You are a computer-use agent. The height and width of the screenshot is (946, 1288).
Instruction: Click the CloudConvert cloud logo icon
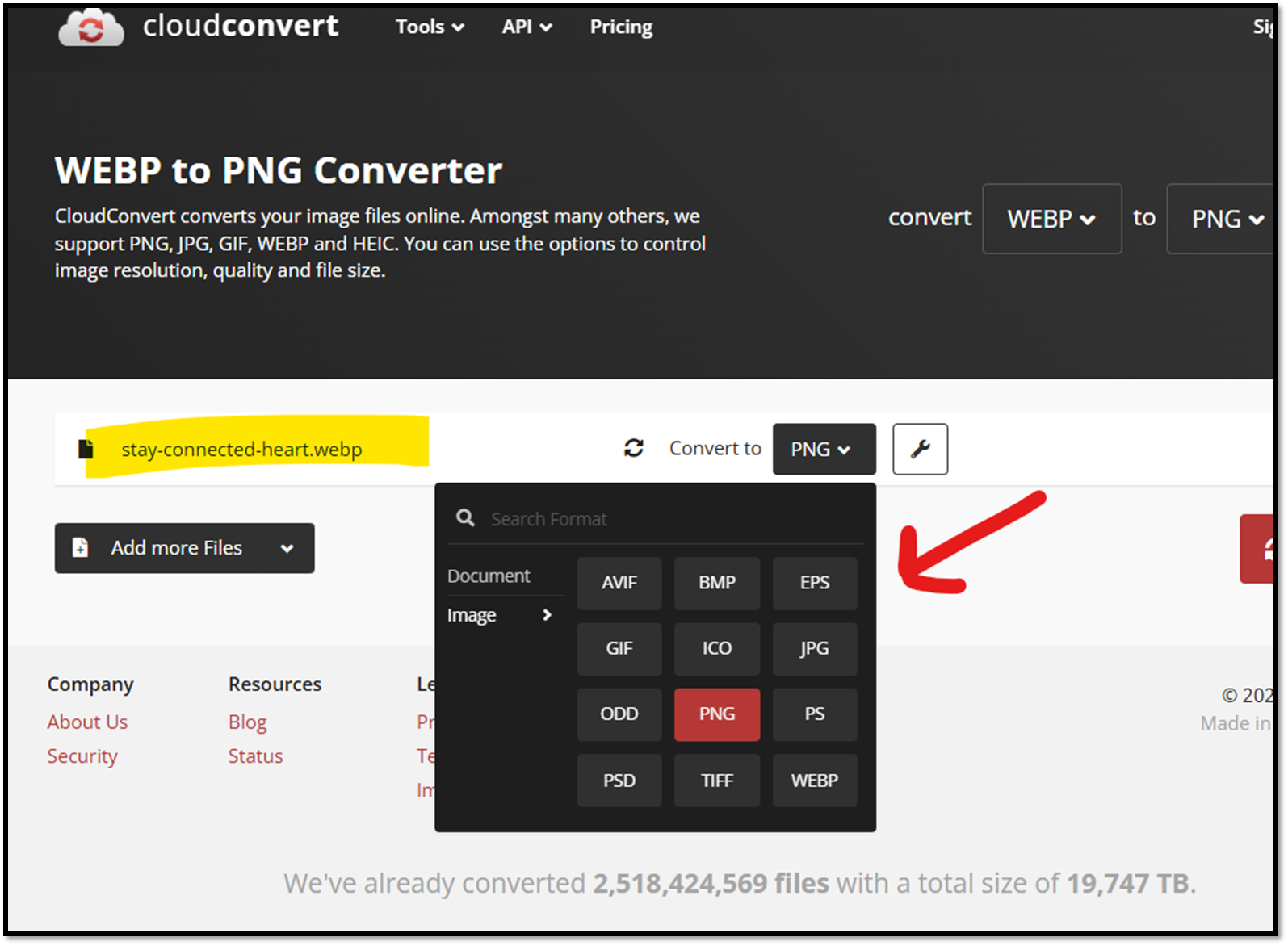click(90, 27)
